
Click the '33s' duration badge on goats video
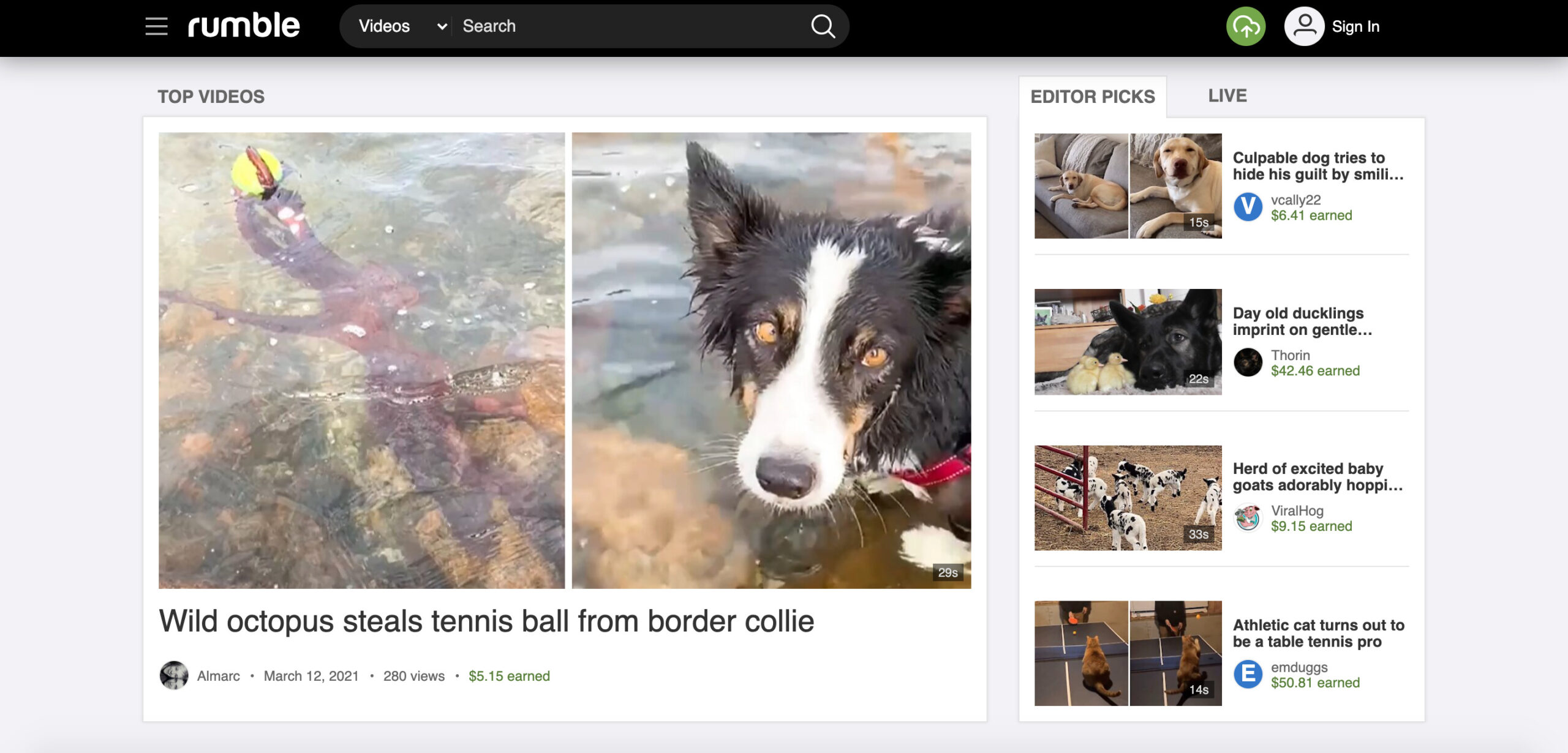[x=1199, y=534]
